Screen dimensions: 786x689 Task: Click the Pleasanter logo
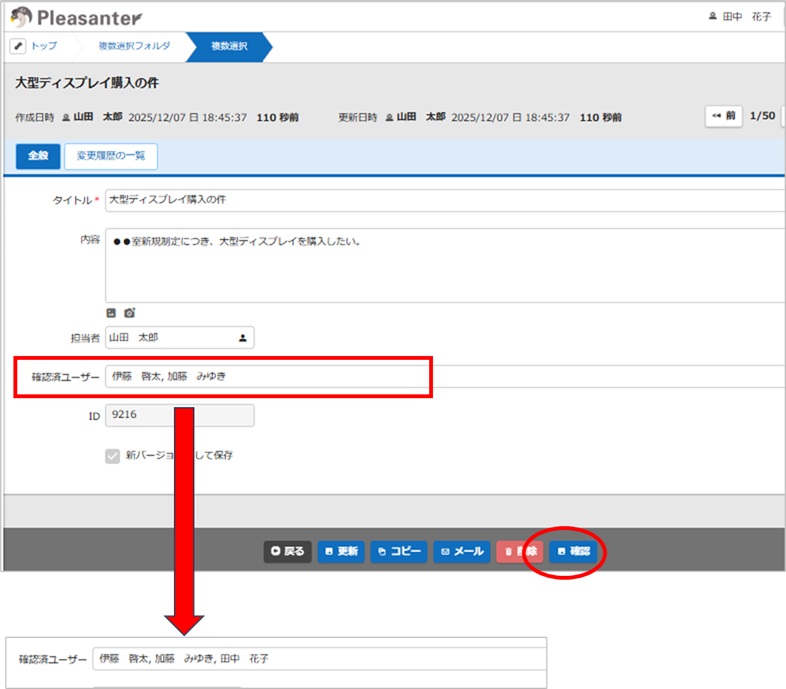76,17
